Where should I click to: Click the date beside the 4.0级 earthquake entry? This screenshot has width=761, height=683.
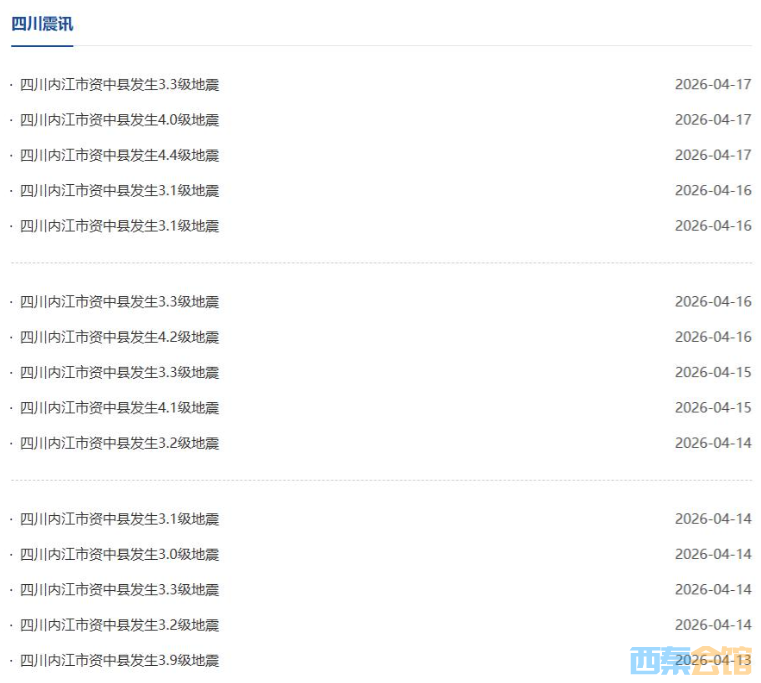(x=712, y=120)
